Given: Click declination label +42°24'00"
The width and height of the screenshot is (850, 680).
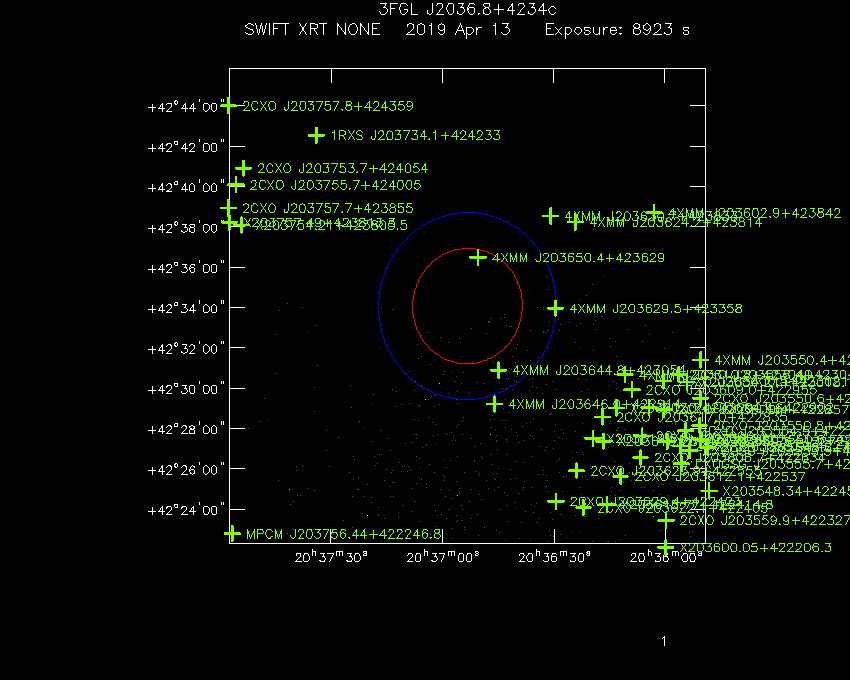Looking at the screenshot, I should 186,510.
